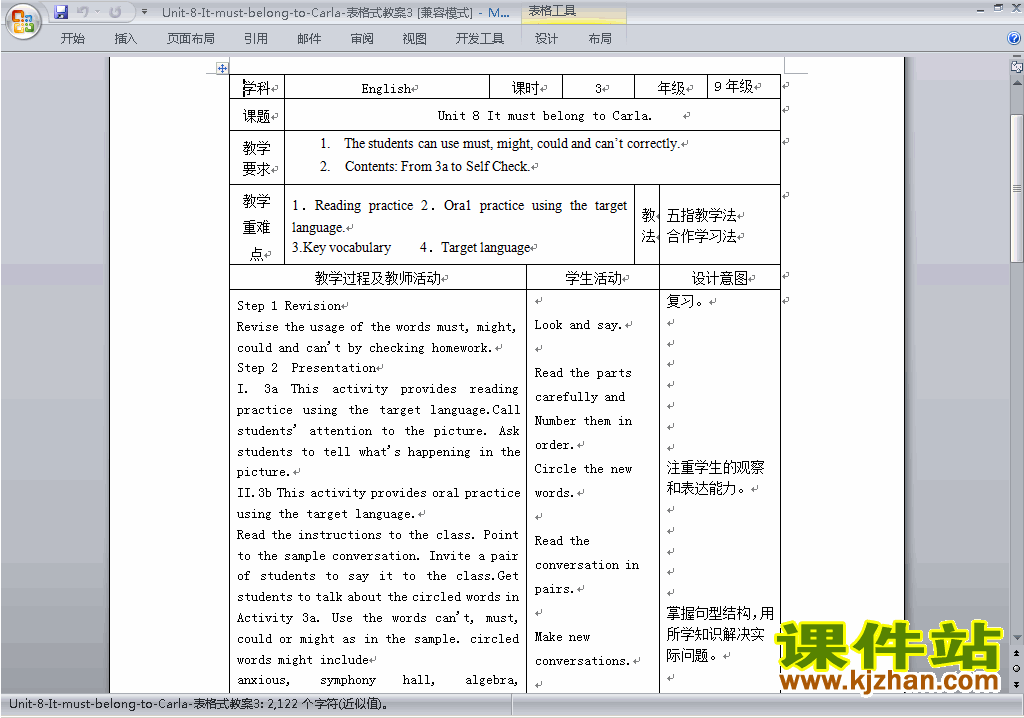
Task: Open the 邮件 ribbon tab
Action: (x=309, y=39)
